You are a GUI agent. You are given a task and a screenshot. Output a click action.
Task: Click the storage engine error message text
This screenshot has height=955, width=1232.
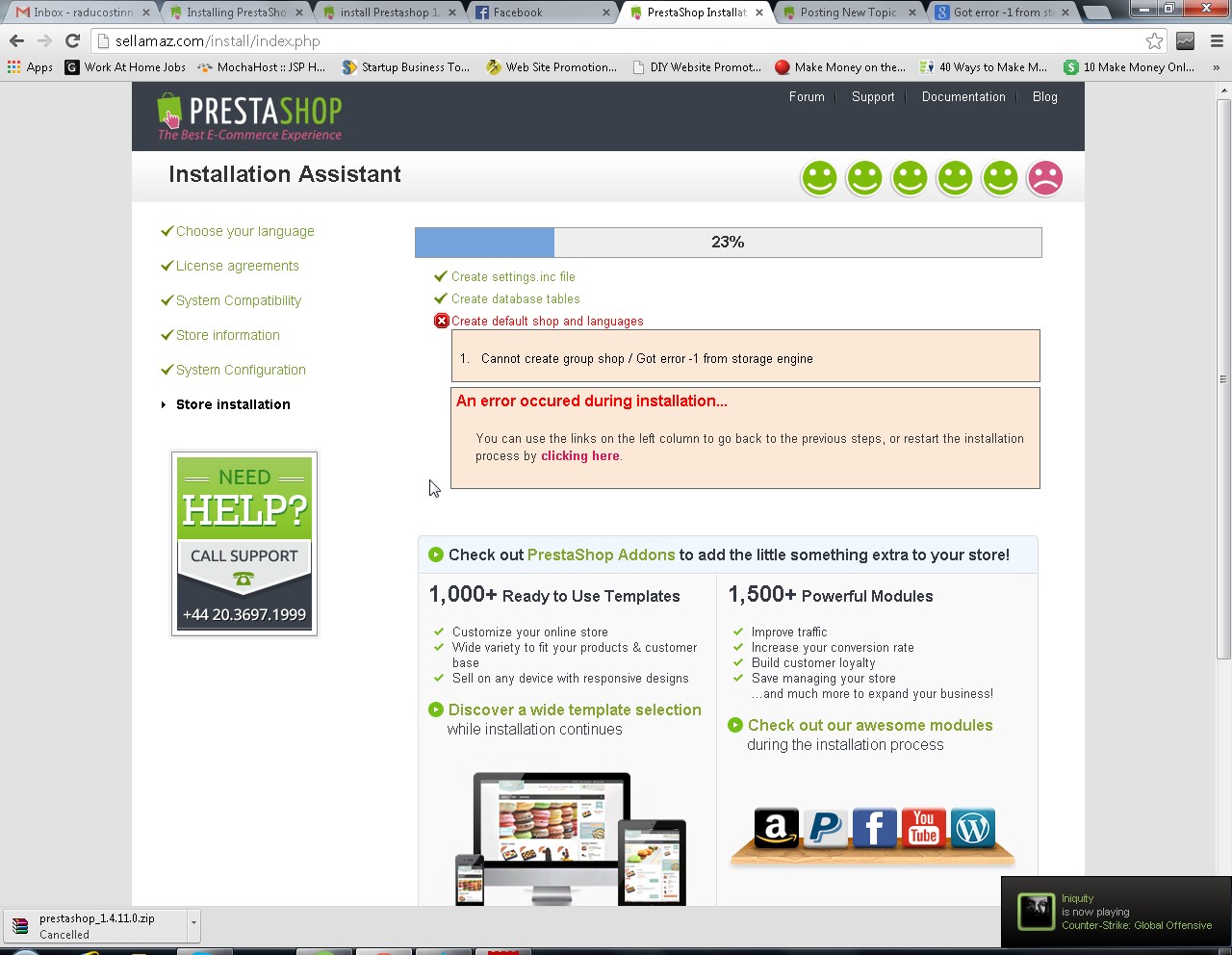(647, 358)
